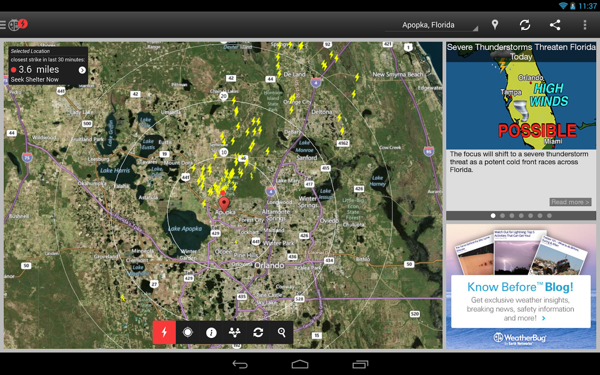Tap the location pin icon in top bar

click(x=495, y=25)
